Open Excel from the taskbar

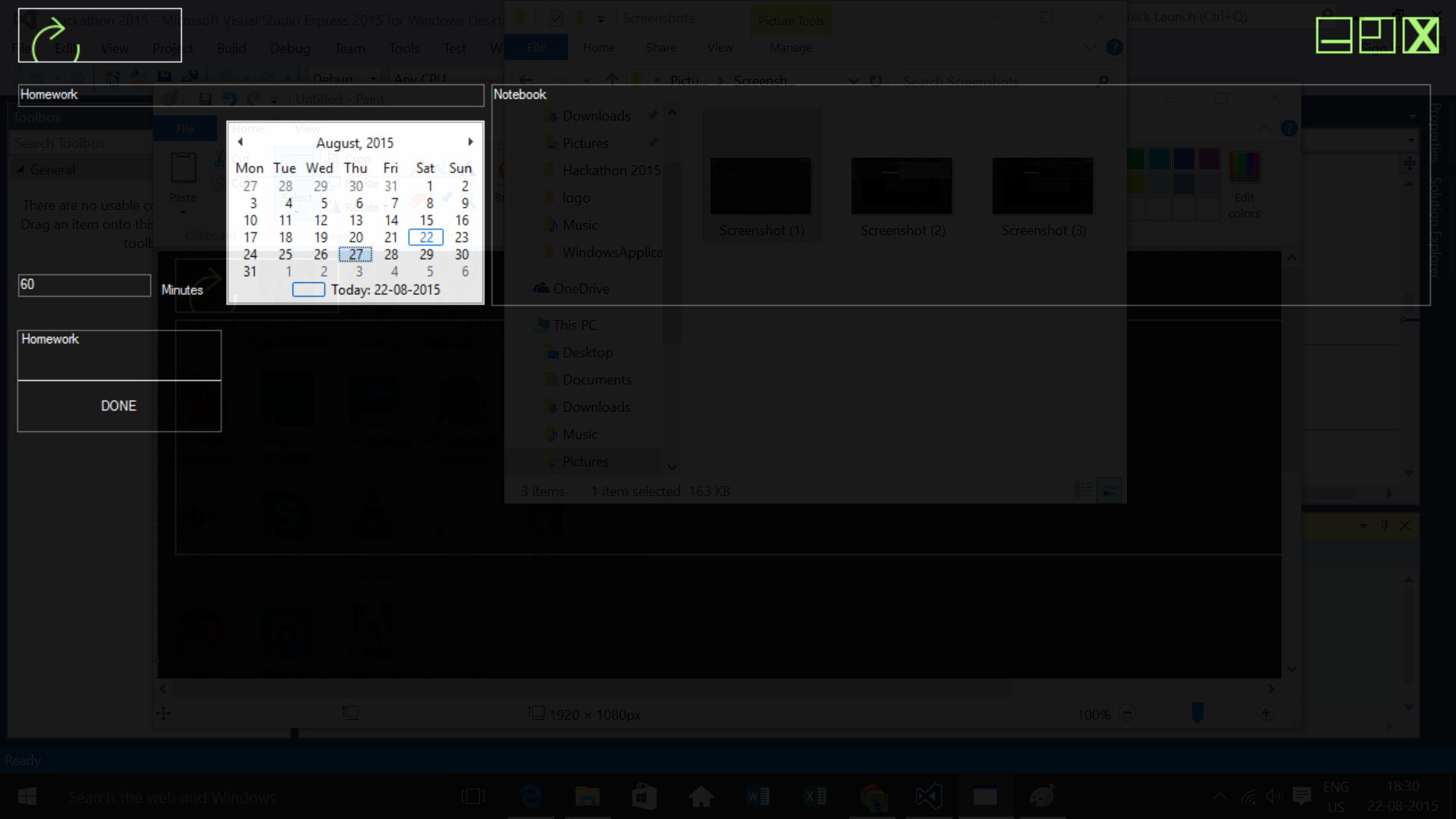814,796
